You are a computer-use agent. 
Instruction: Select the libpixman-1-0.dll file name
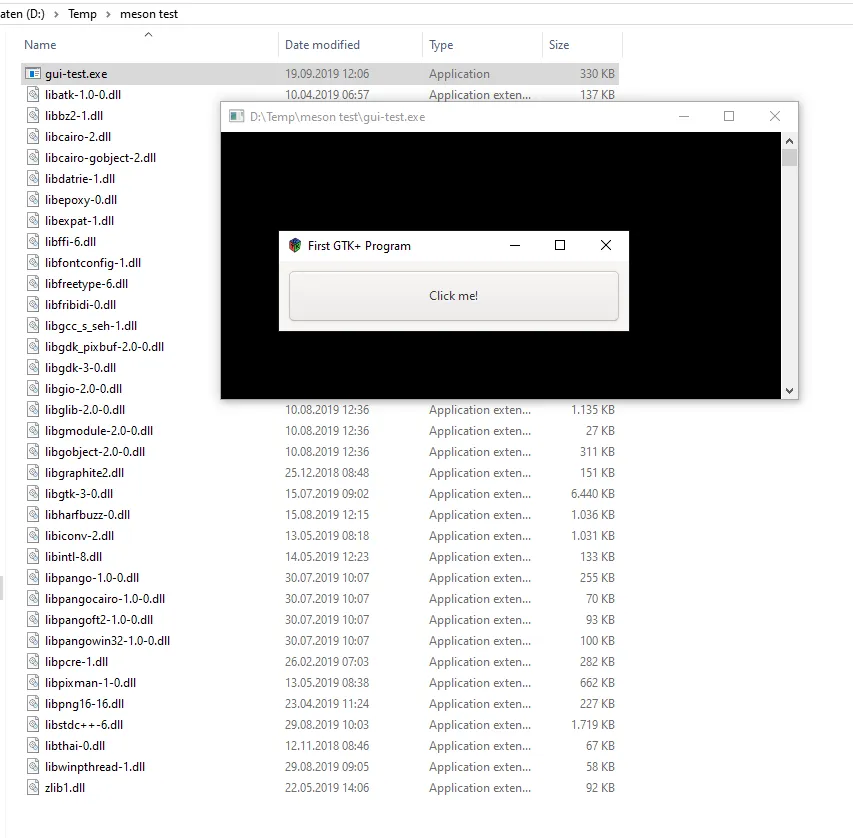coord(90,683)
